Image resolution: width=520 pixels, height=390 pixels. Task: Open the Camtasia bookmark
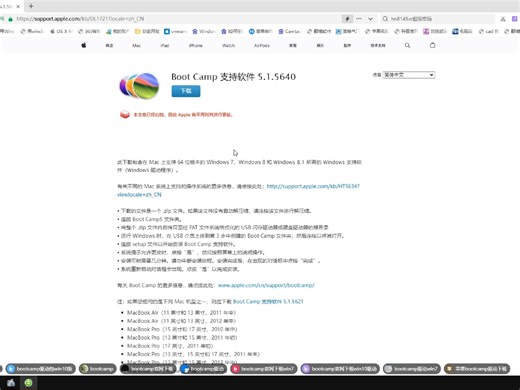[x=289, y=31]
